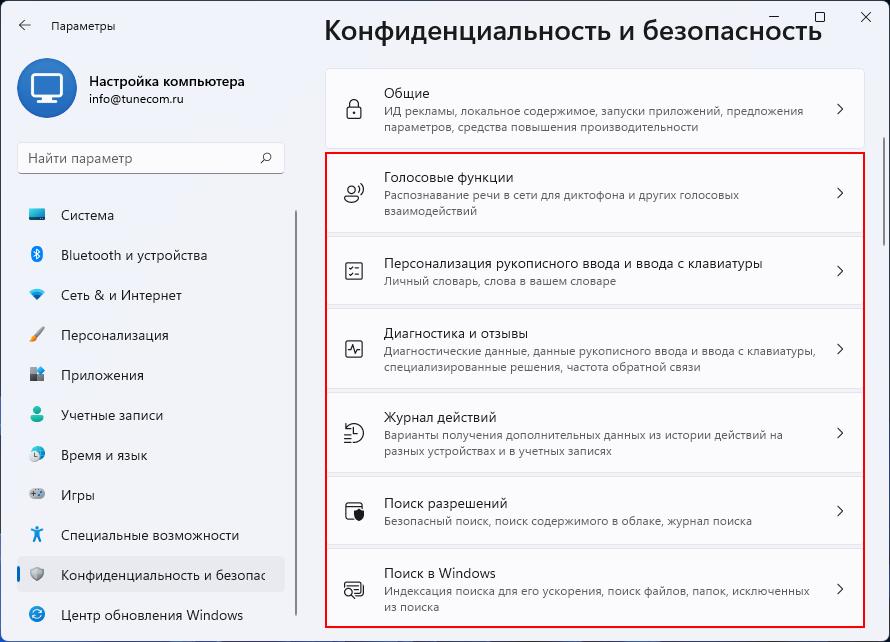Click the email info@tunecom.ru
Image resolution: width=890 pixels, height=642 pixels.
click(136, 99)
